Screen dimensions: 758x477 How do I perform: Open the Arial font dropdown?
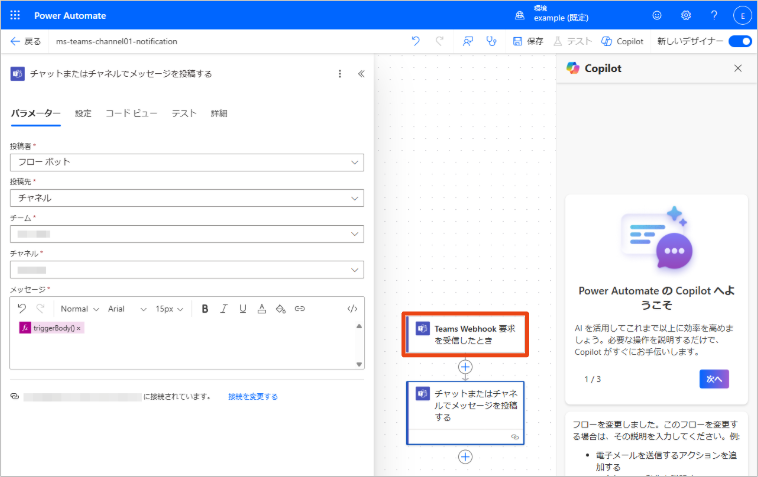click(x=127, y=309)
